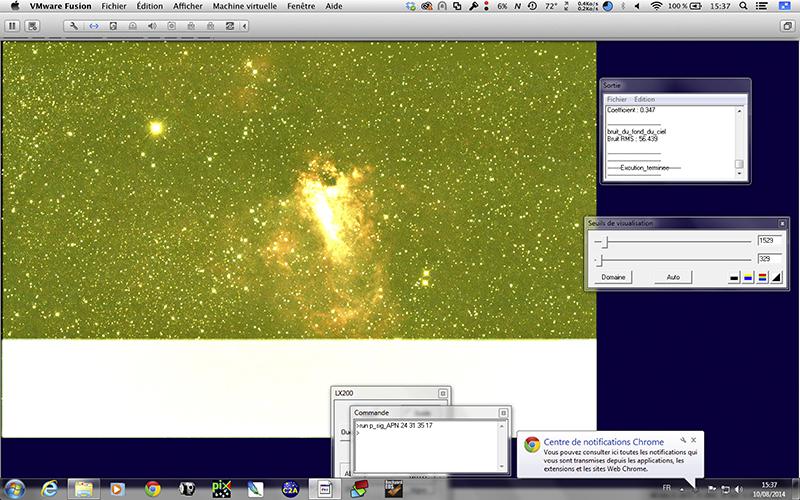
Task: Open the black round icon app in taskbar
Action: point(187,489)
